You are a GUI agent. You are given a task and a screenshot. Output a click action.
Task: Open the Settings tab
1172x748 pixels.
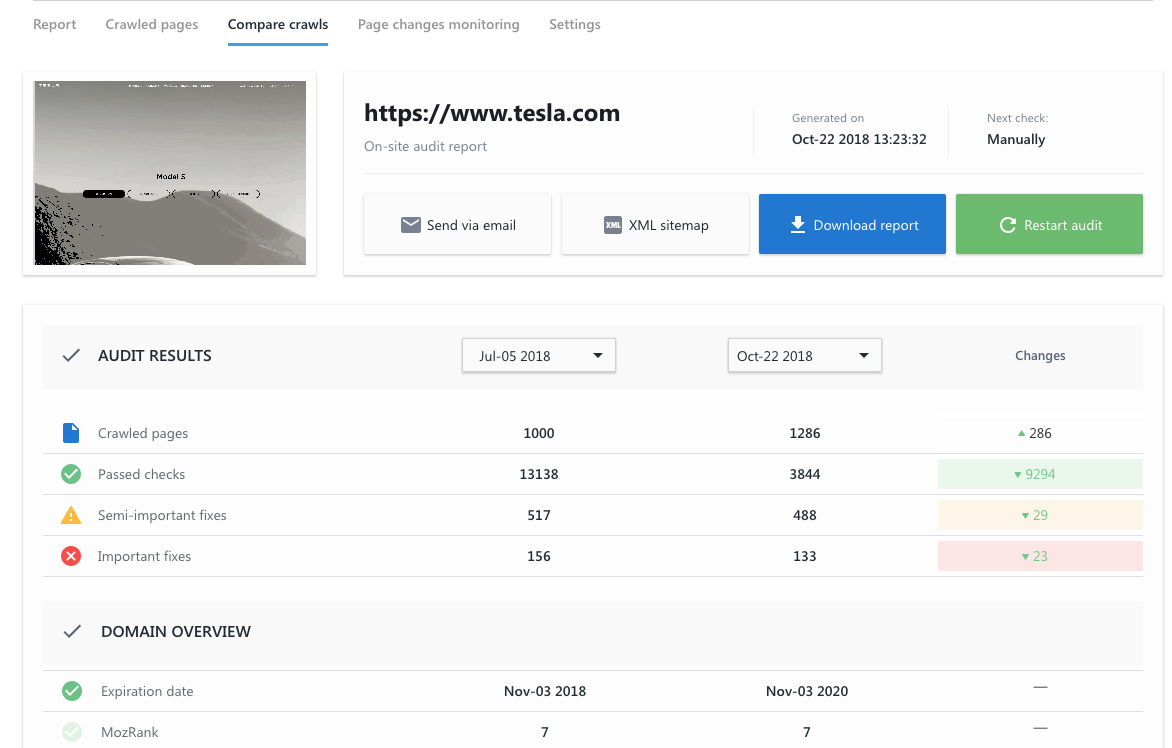tap(575, 24)
